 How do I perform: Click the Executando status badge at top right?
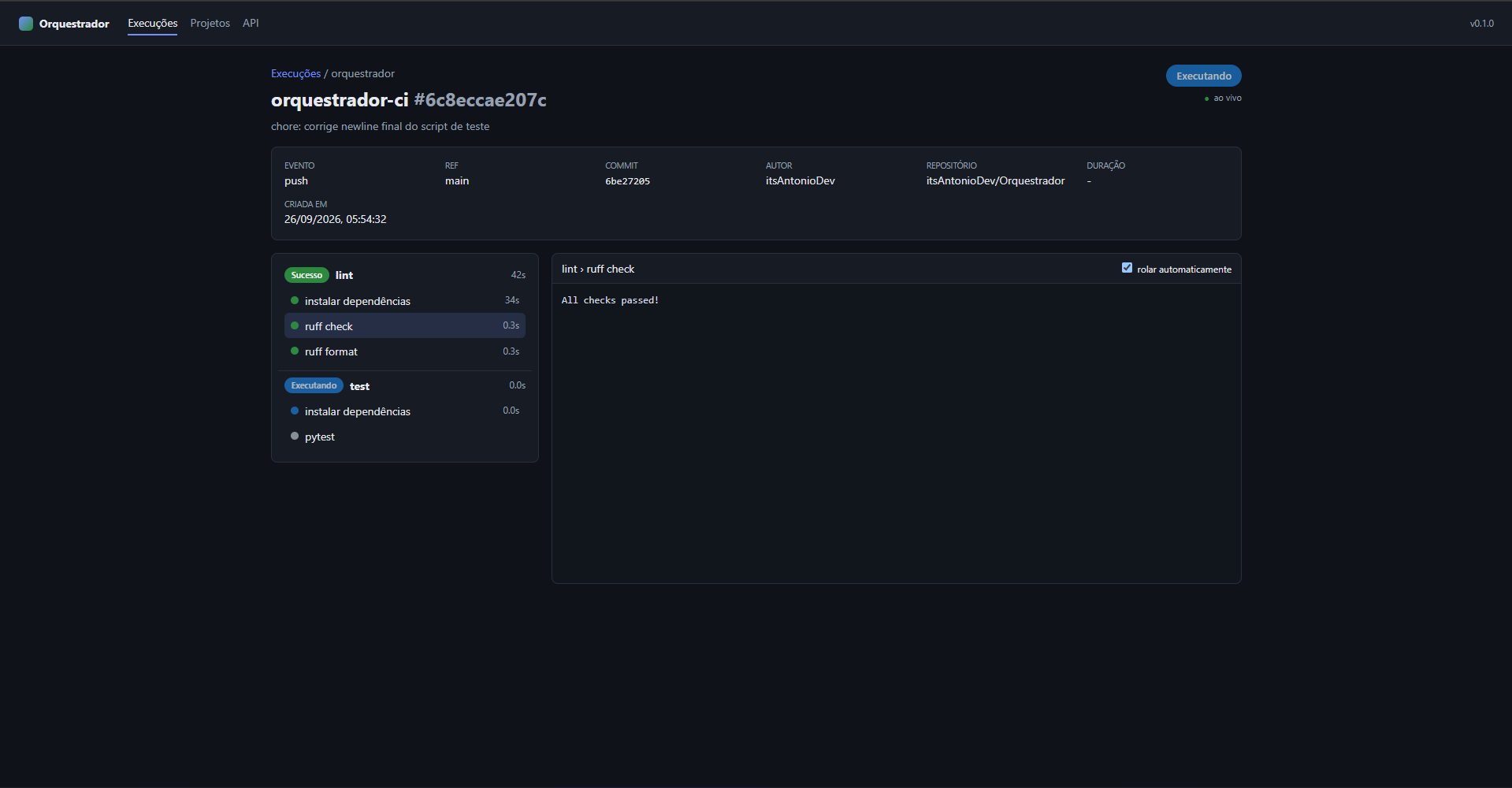(x=1203, y=76)
